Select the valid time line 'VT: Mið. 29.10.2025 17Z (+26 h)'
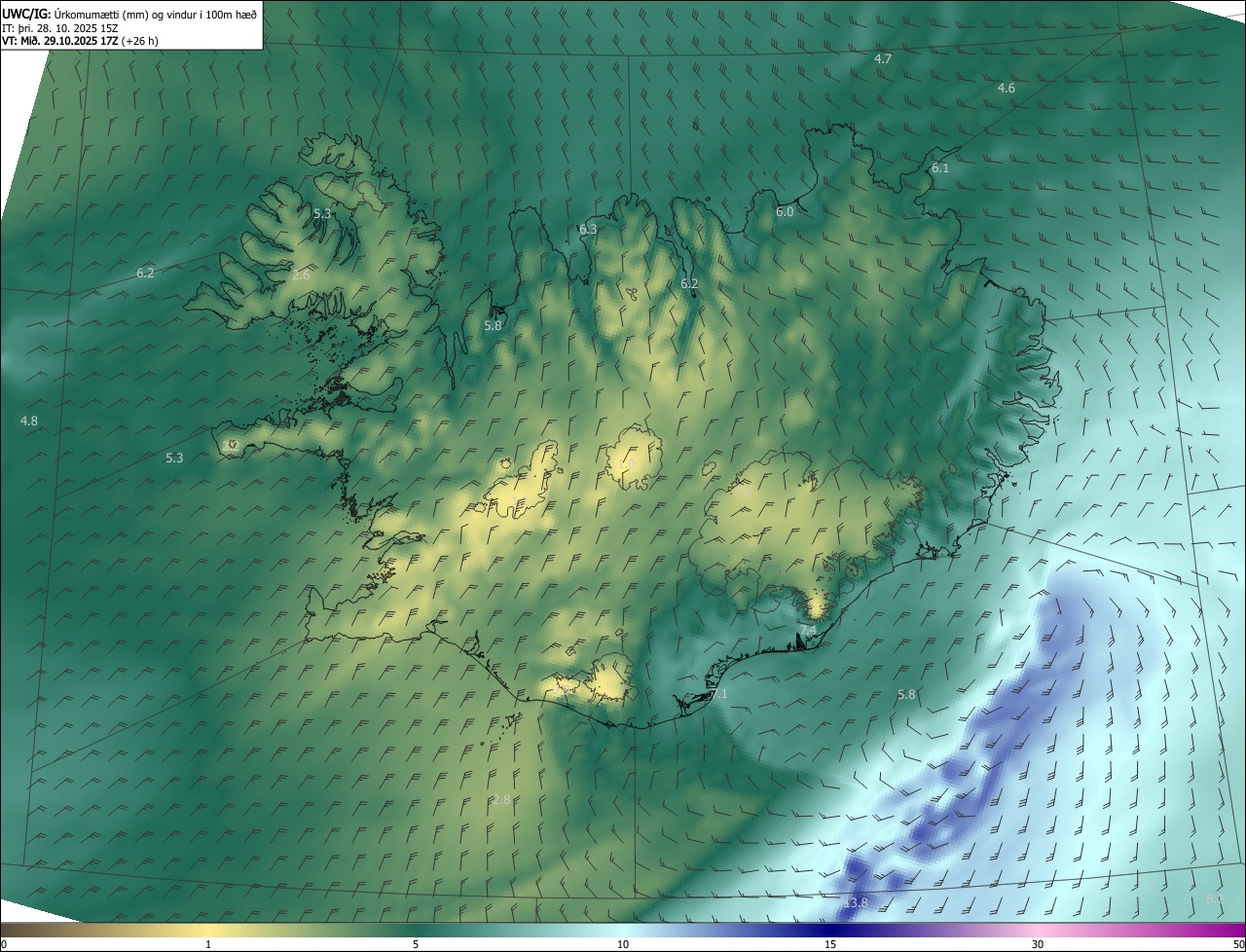 point(80,42)
